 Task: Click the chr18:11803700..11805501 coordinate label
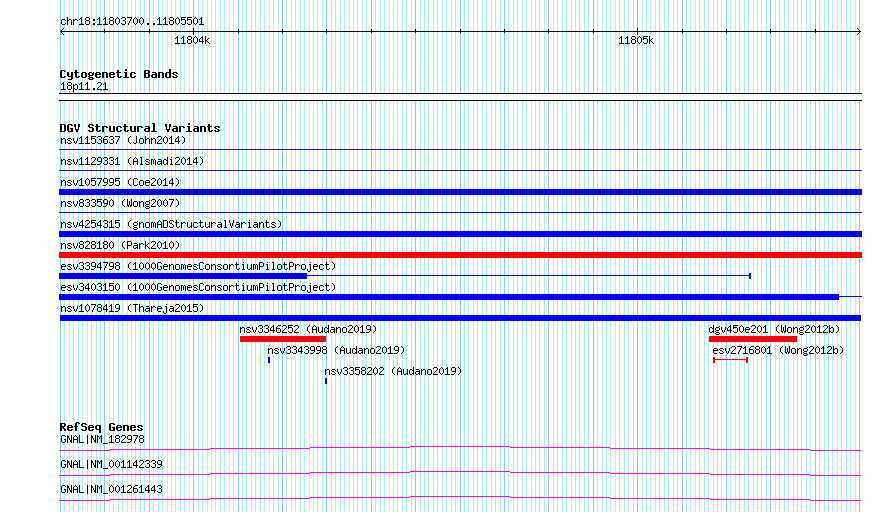(x=132, y=22)
